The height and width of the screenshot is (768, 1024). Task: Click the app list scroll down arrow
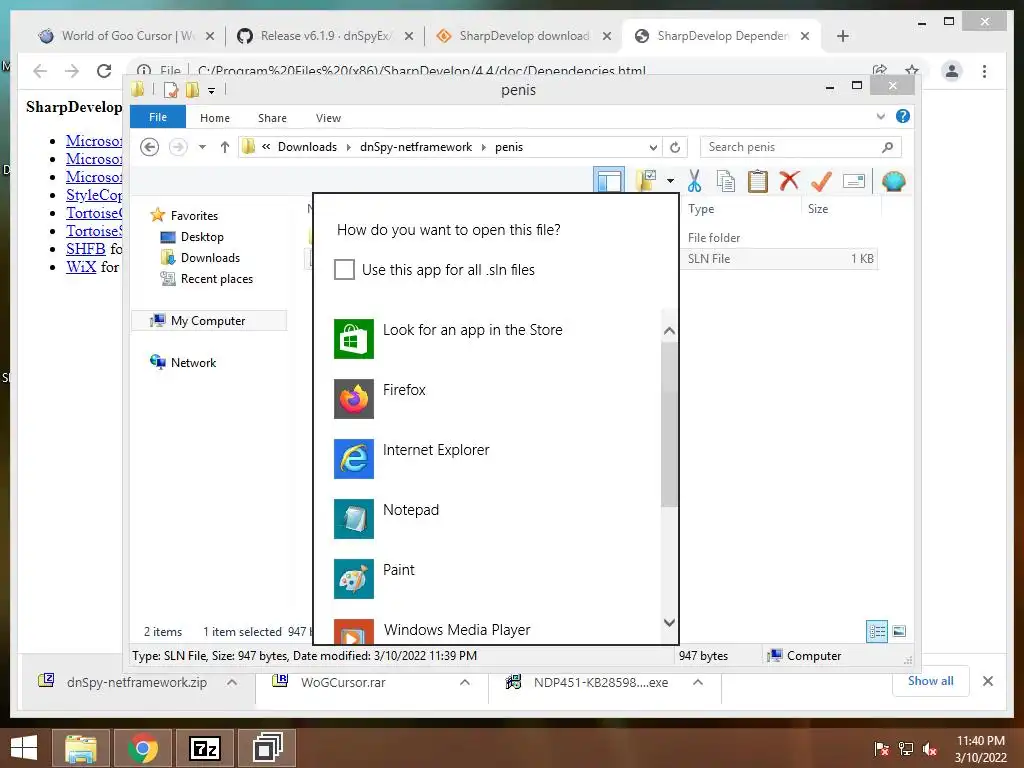(669, 622)
